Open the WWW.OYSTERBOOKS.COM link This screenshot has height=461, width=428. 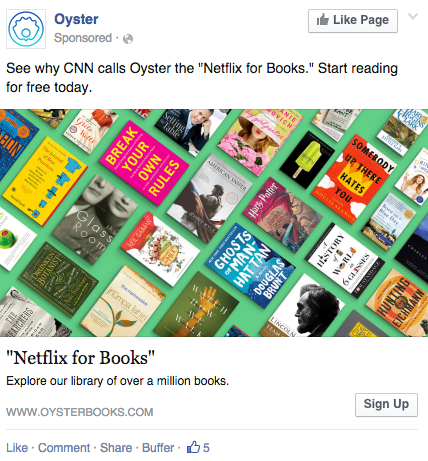pos(80,412)
